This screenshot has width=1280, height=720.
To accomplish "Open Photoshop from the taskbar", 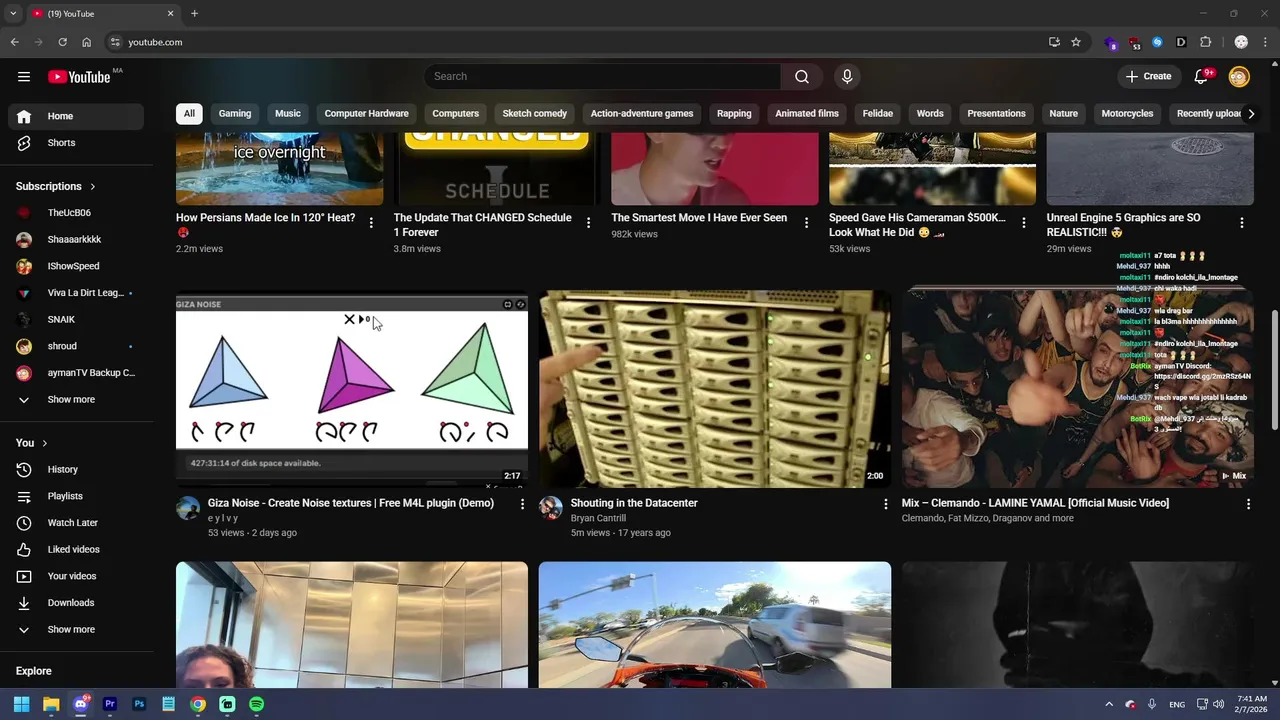I will (x=139, y=704).
